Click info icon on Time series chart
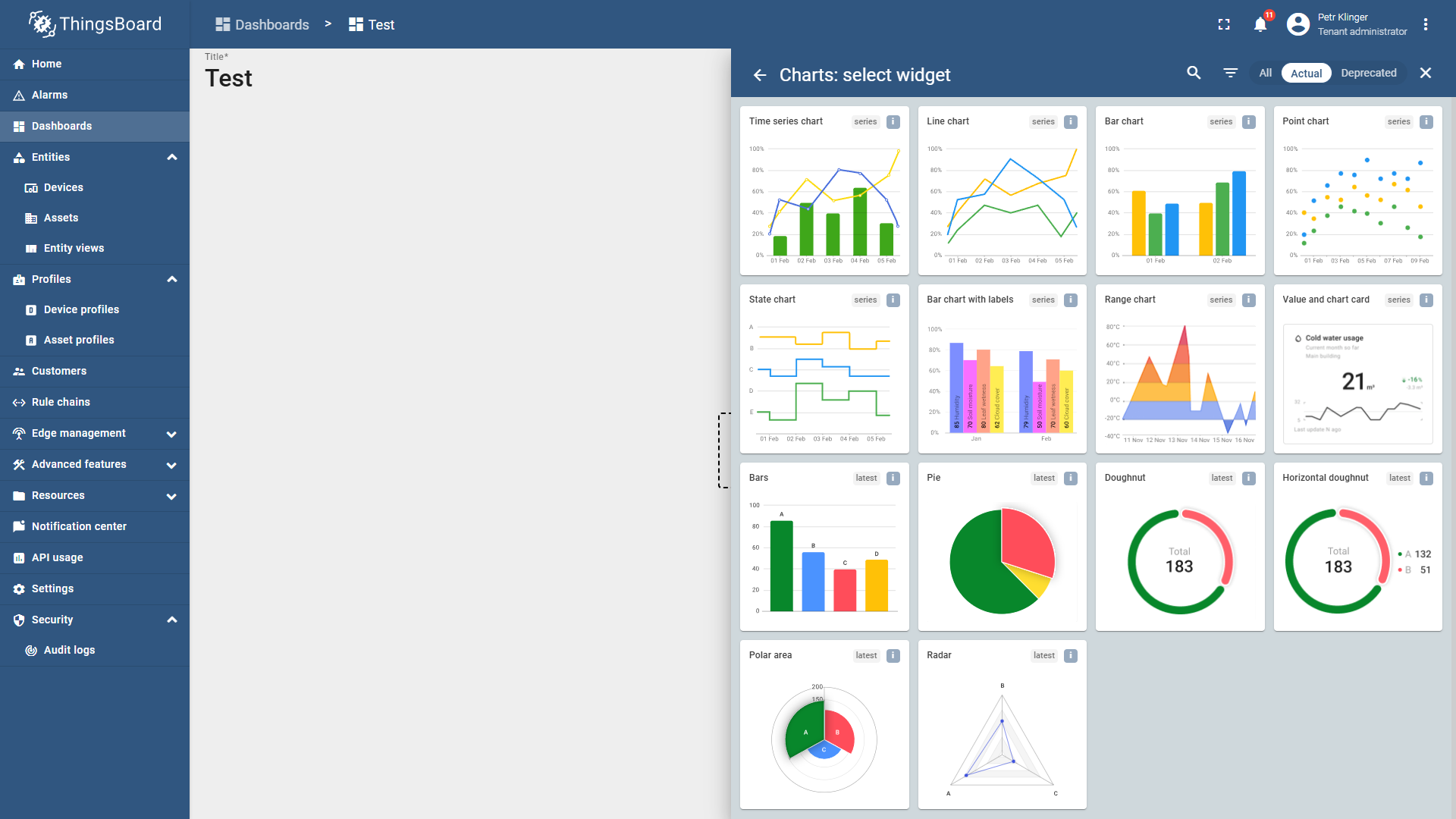This screenshot has width=1456, height=819. 893,121
